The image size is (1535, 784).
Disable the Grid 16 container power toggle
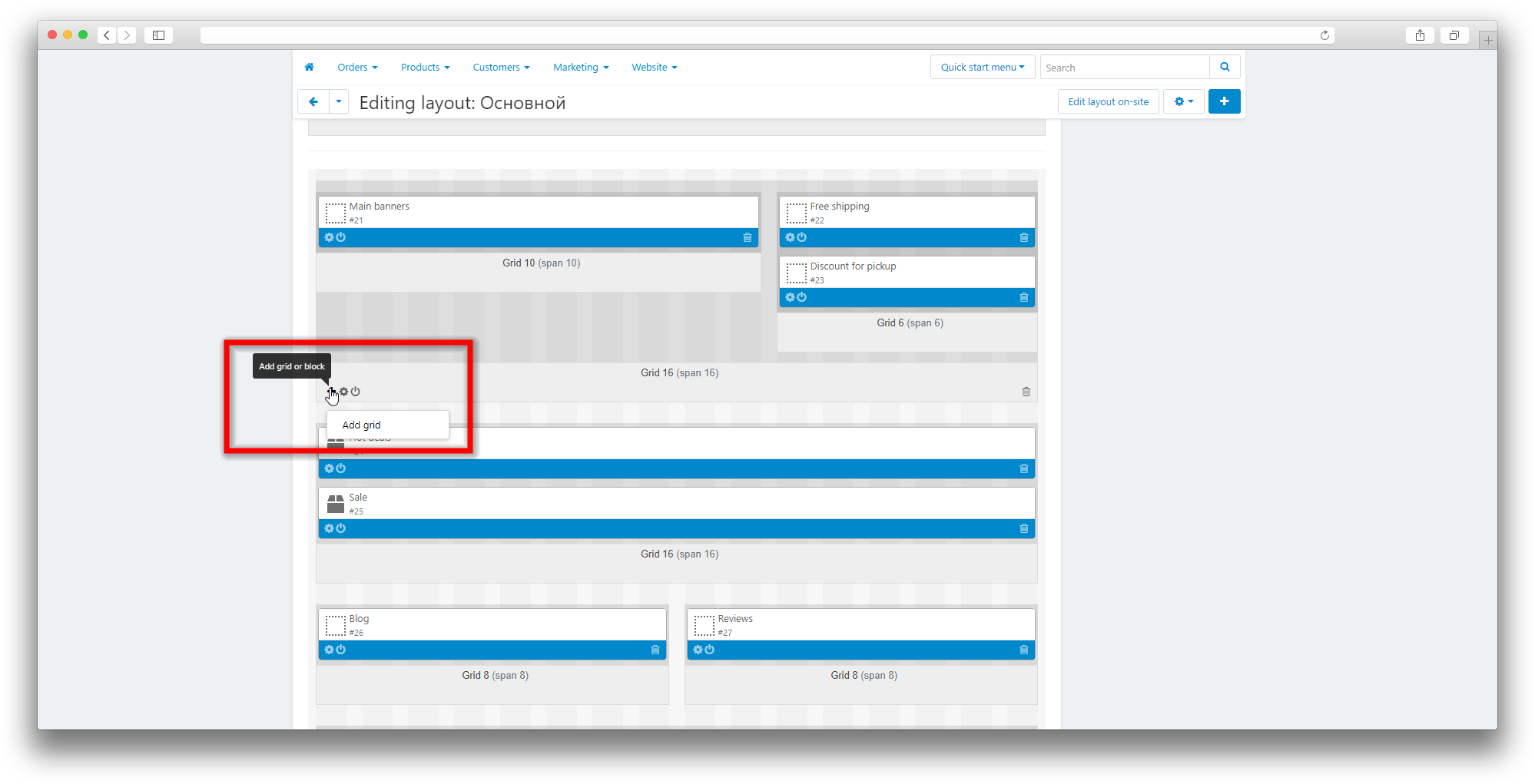tap(356, 392)
